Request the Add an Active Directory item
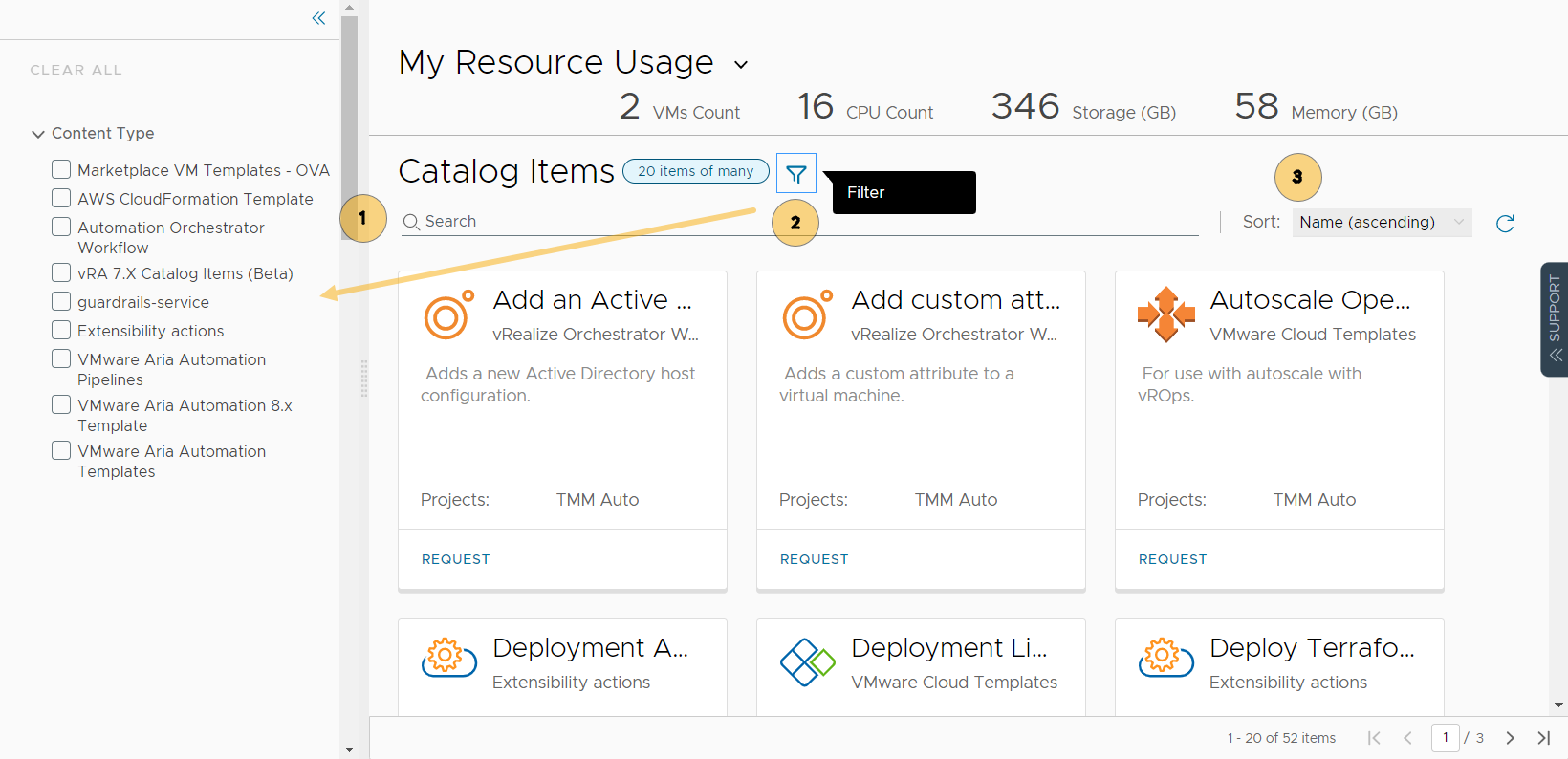Viewport: 1568px width, 759px height. 456,559
